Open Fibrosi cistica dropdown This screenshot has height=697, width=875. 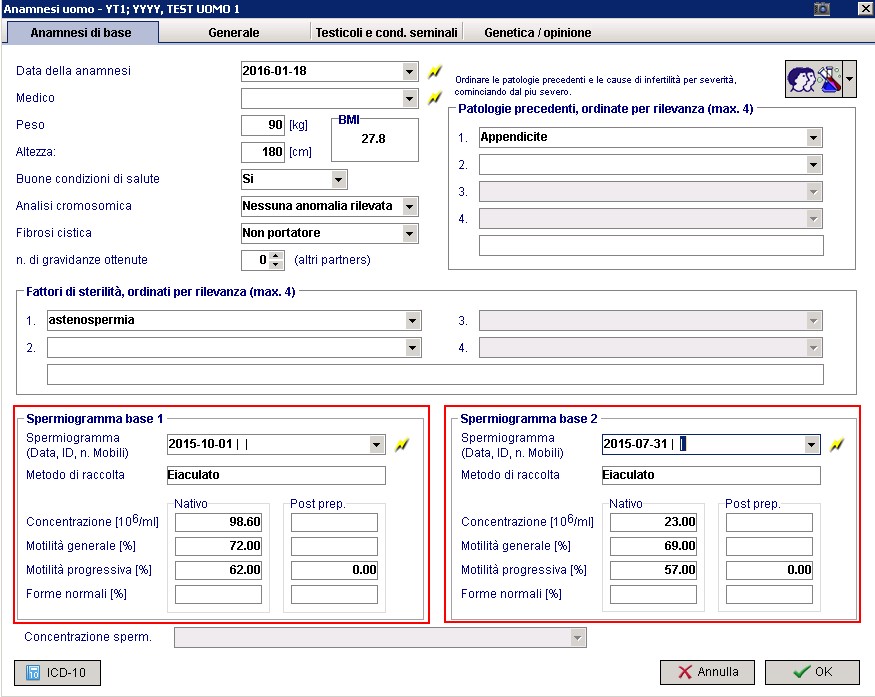point(410,233)
